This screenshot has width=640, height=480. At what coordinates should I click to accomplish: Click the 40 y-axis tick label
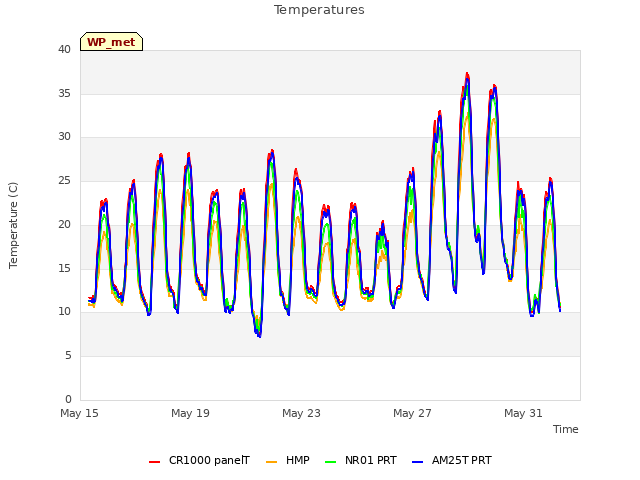point(64,49)
